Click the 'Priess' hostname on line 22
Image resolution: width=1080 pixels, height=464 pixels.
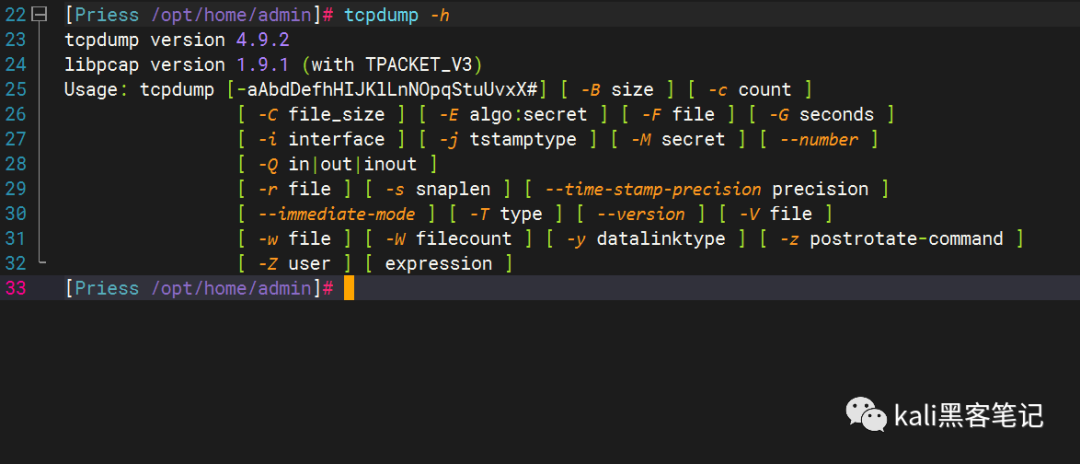tap(107, 15)
